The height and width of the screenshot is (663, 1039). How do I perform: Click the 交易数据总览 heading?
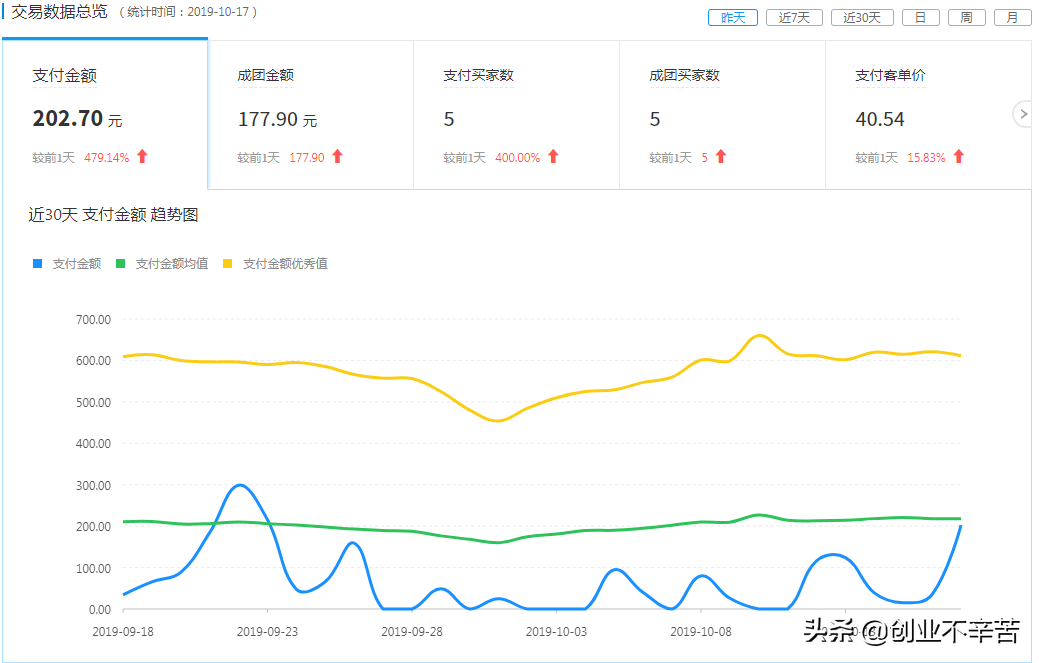click(x=59, y=12)
